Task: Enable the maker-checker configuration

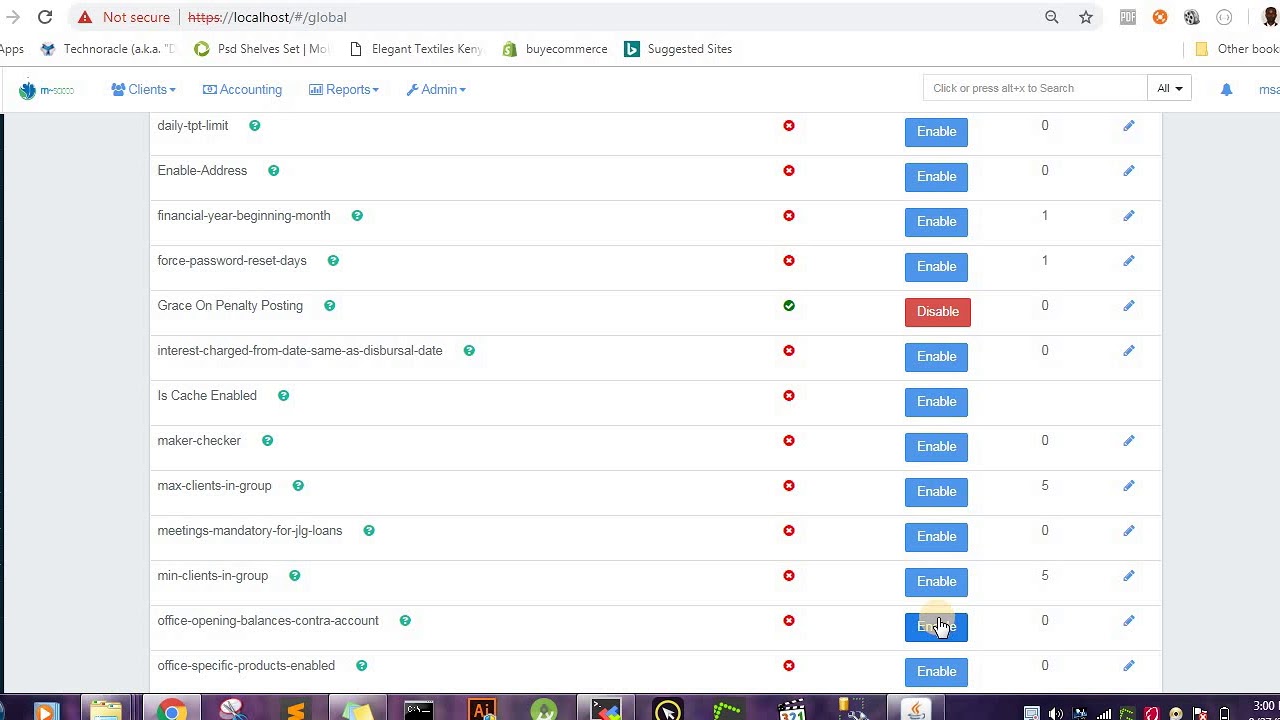Action: tap(936, 447)
